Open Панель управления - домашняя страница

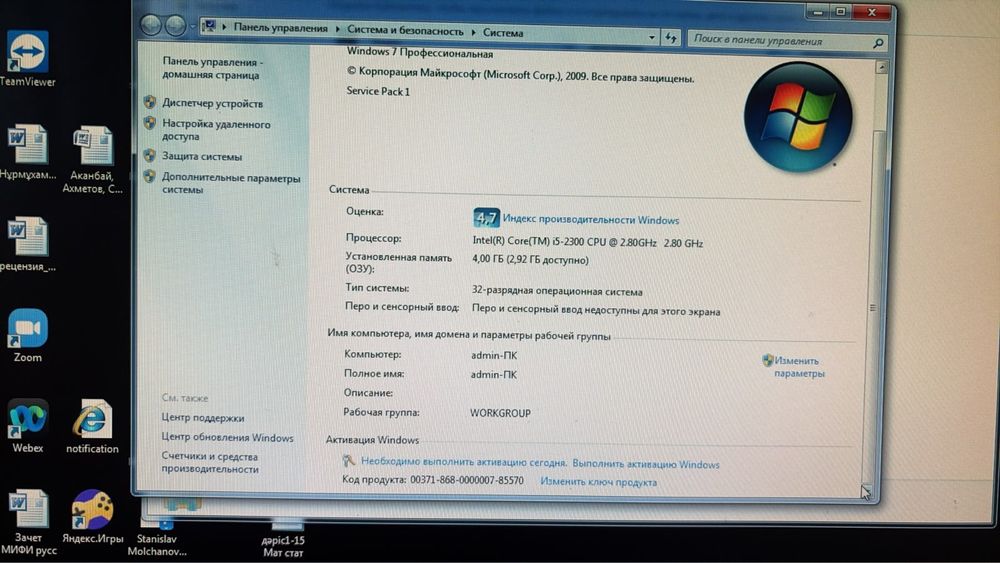point(212,68)
